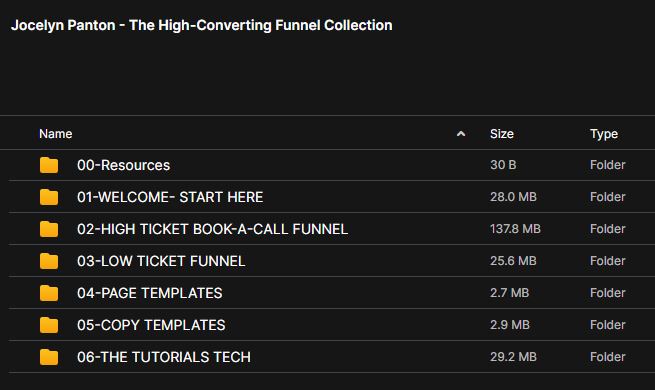Open the 05-COPY TEMPLATES folder name
The width and height of the screenshot is (655, 390).
(151, 325)
